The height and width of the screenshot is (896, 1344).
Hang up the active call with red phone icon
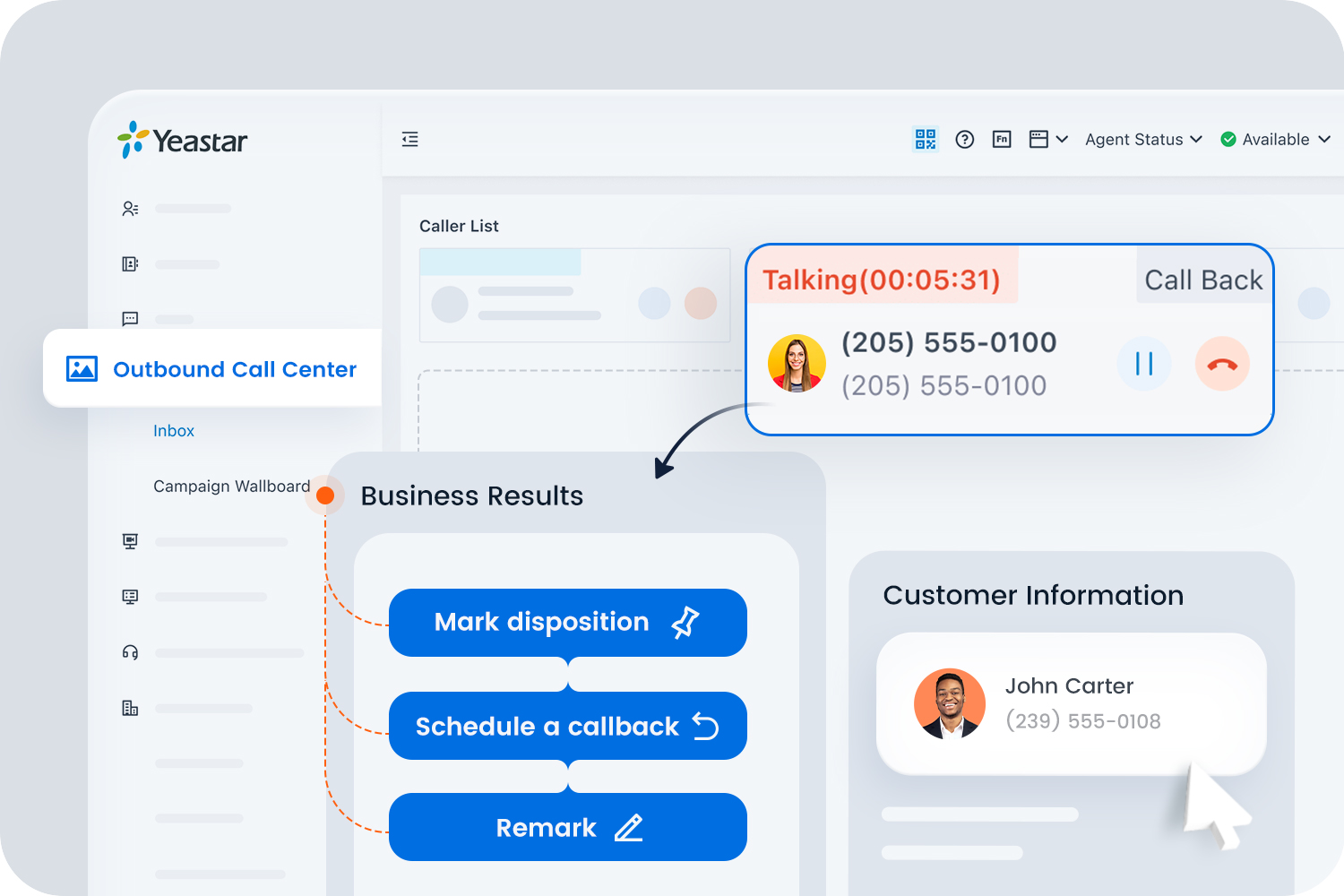click(x=1222, y=364)
